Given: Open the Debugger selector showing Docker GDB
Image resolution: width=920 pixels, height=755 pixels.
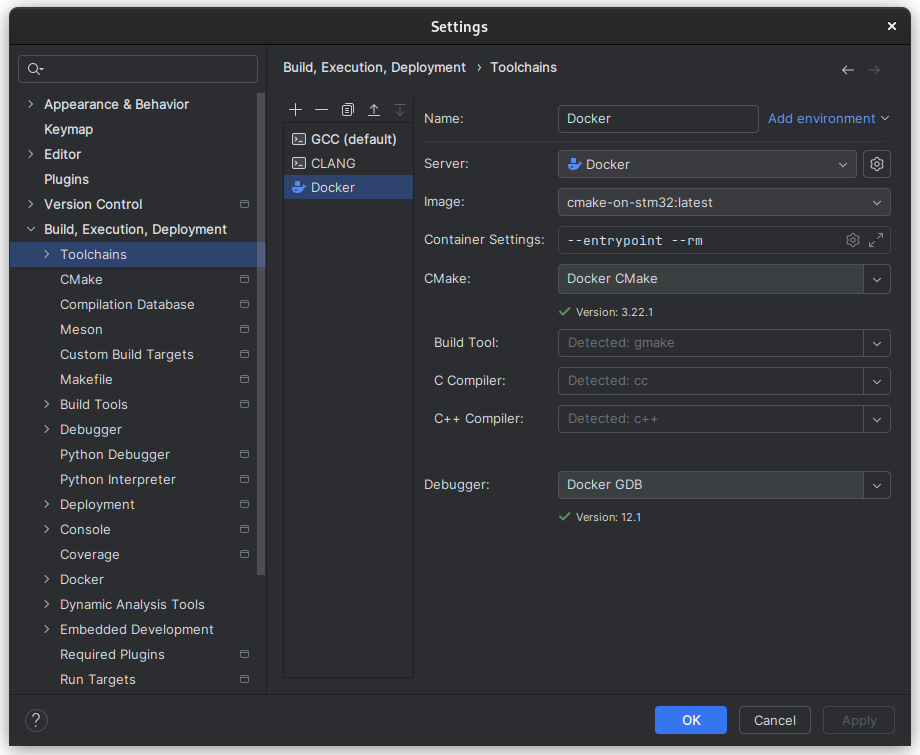Looking at the screenshot, I should pos(877,485).
